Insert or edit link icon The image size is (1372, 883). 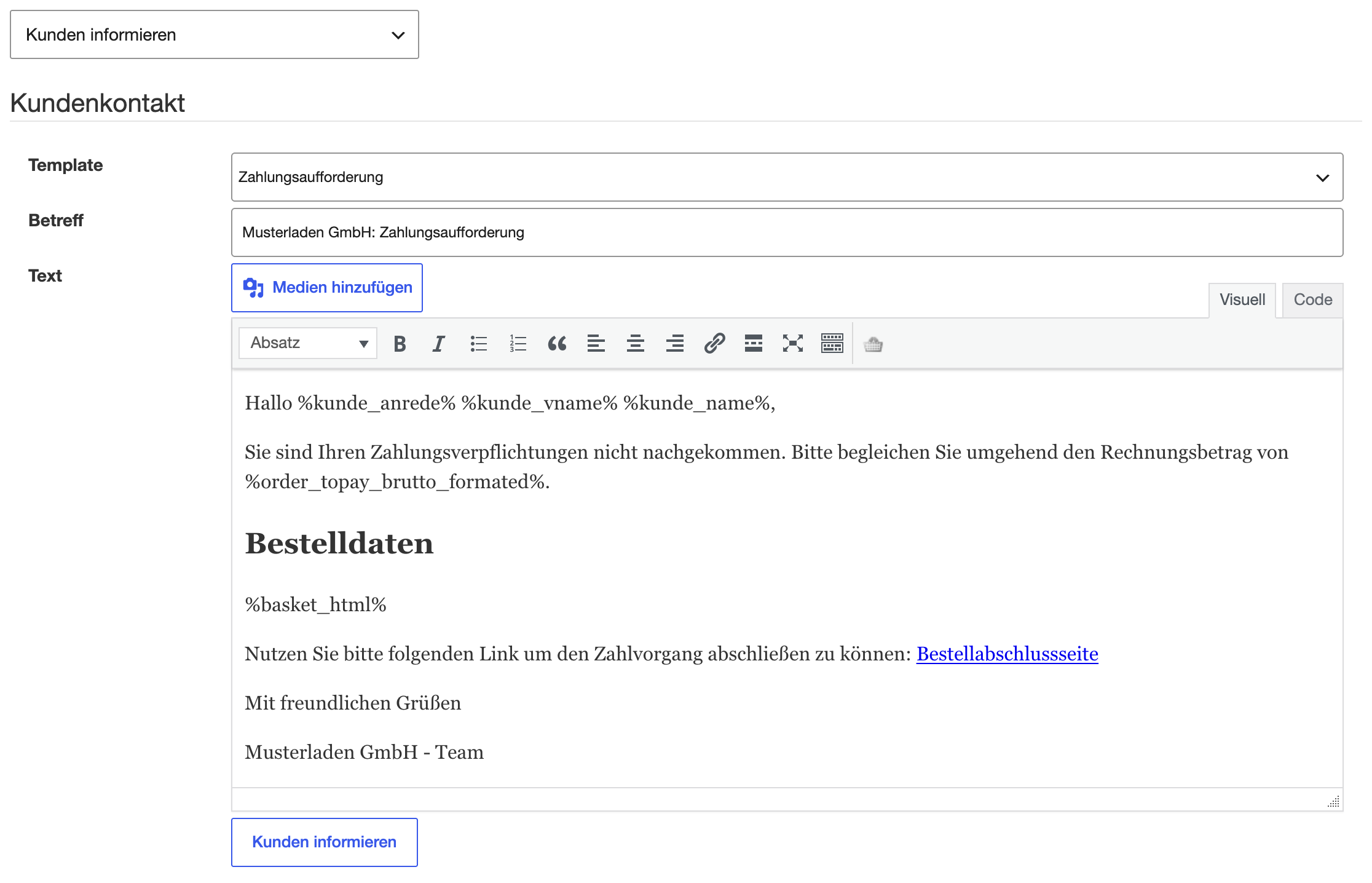click(x=714, y=344)
